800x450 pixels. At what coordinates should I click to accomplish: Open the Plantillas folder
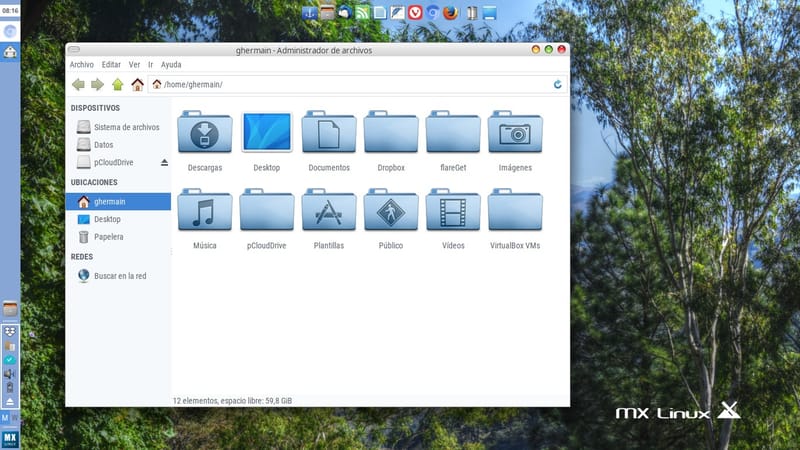pyautogui.click(x=329, y=210)
